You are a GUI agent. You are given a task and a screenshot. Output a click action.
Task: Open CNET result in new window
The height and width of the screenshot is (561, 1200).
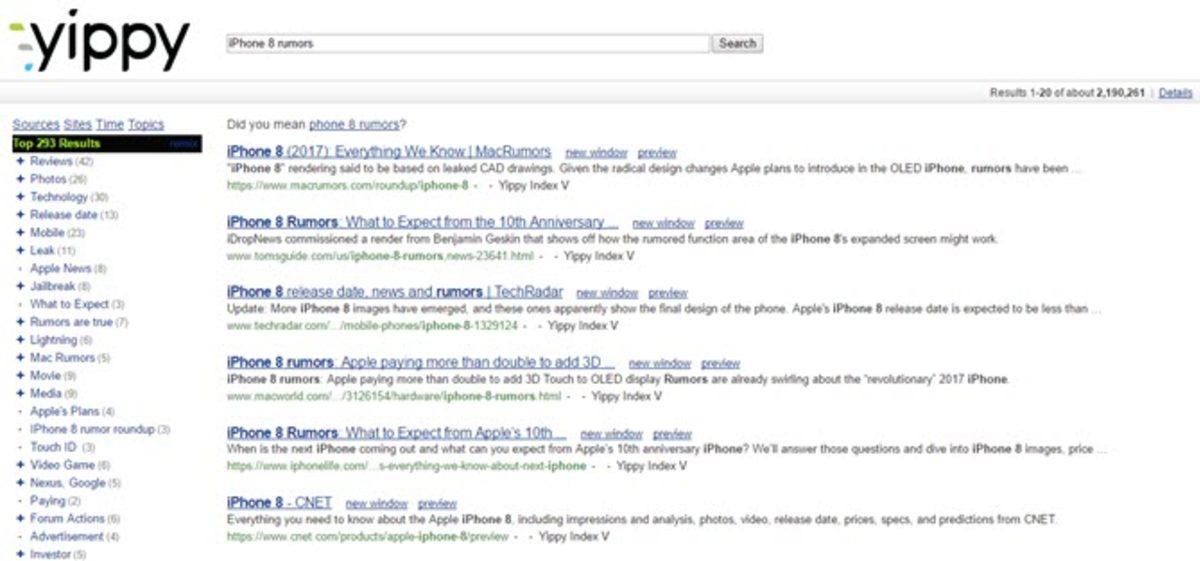pyautogui.click(x=377, y=503)
